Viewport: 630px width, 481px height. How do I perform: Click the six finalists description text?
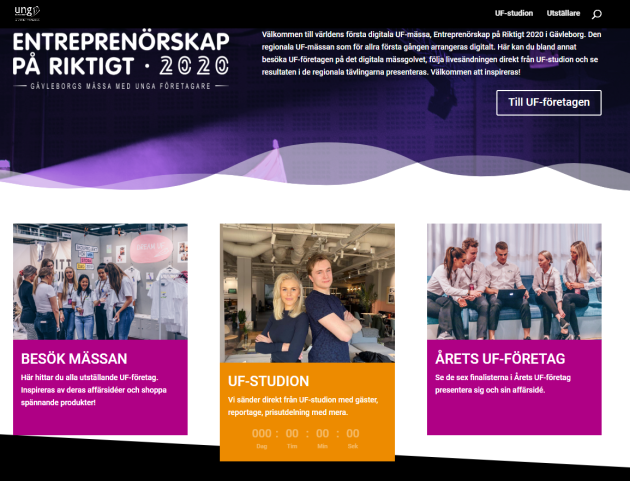(x=503, y=383)
